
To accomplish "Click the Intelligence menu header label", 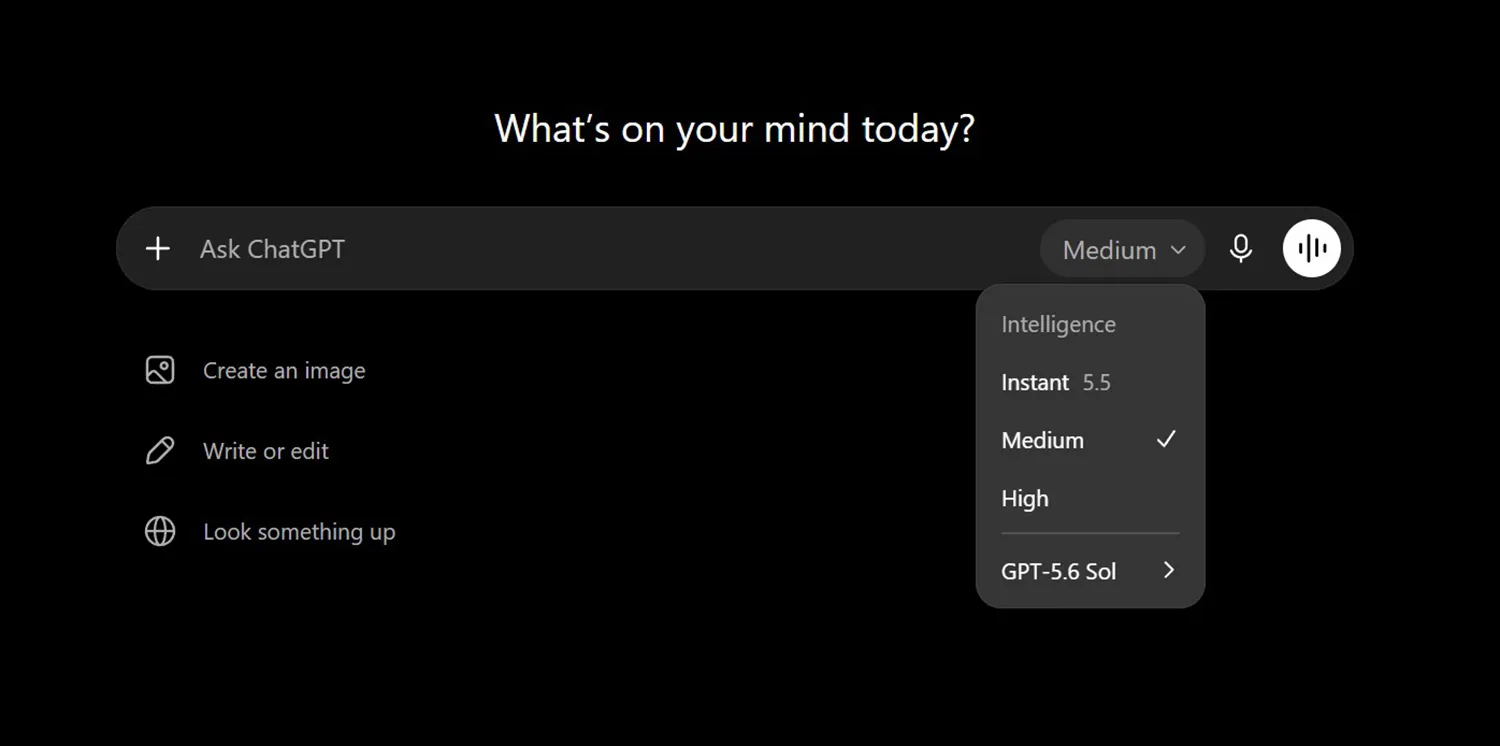I will point(1058,324).
